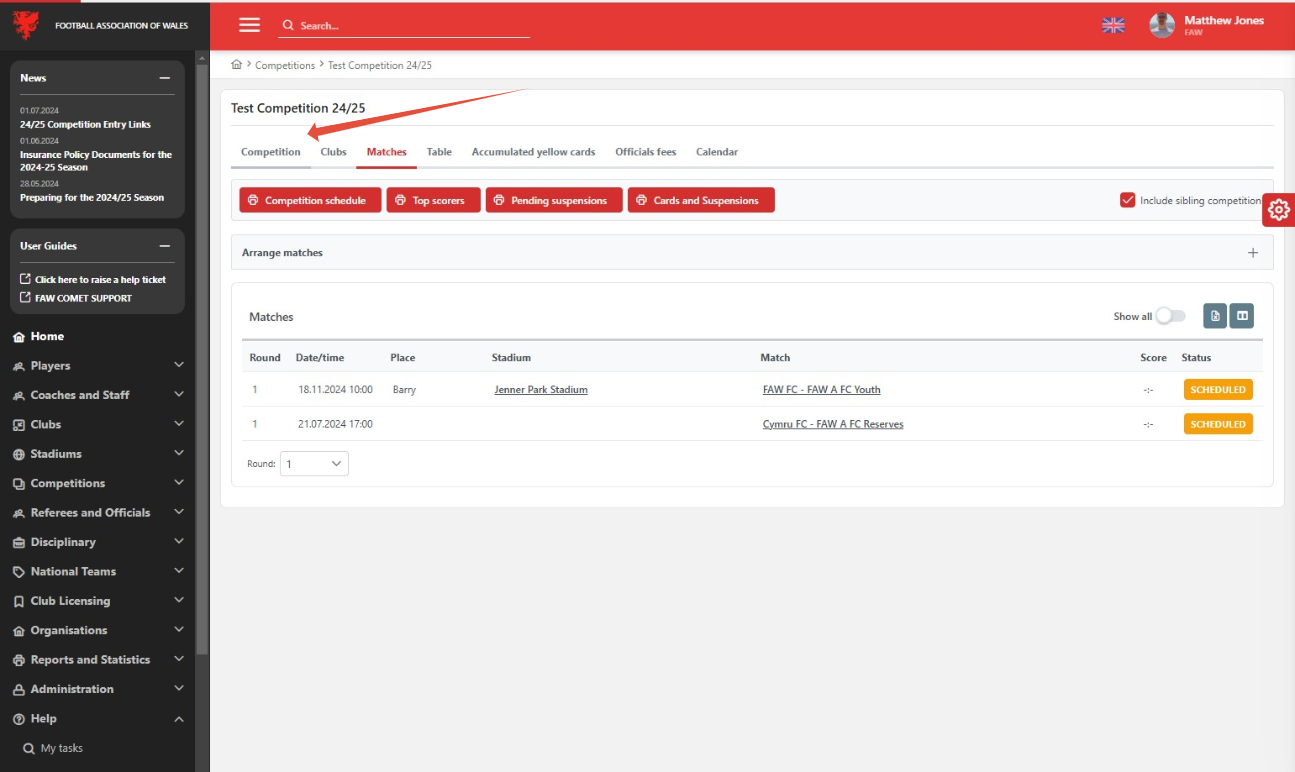Expand the Competitions menu chevron
This screenshot has width=1295, height=772.
coord(179,482)
